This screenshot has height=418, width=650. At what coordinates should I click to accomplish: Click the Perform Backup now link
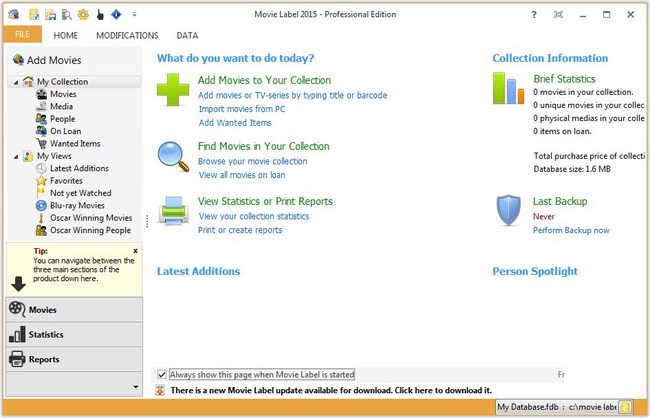pos(571,230)
